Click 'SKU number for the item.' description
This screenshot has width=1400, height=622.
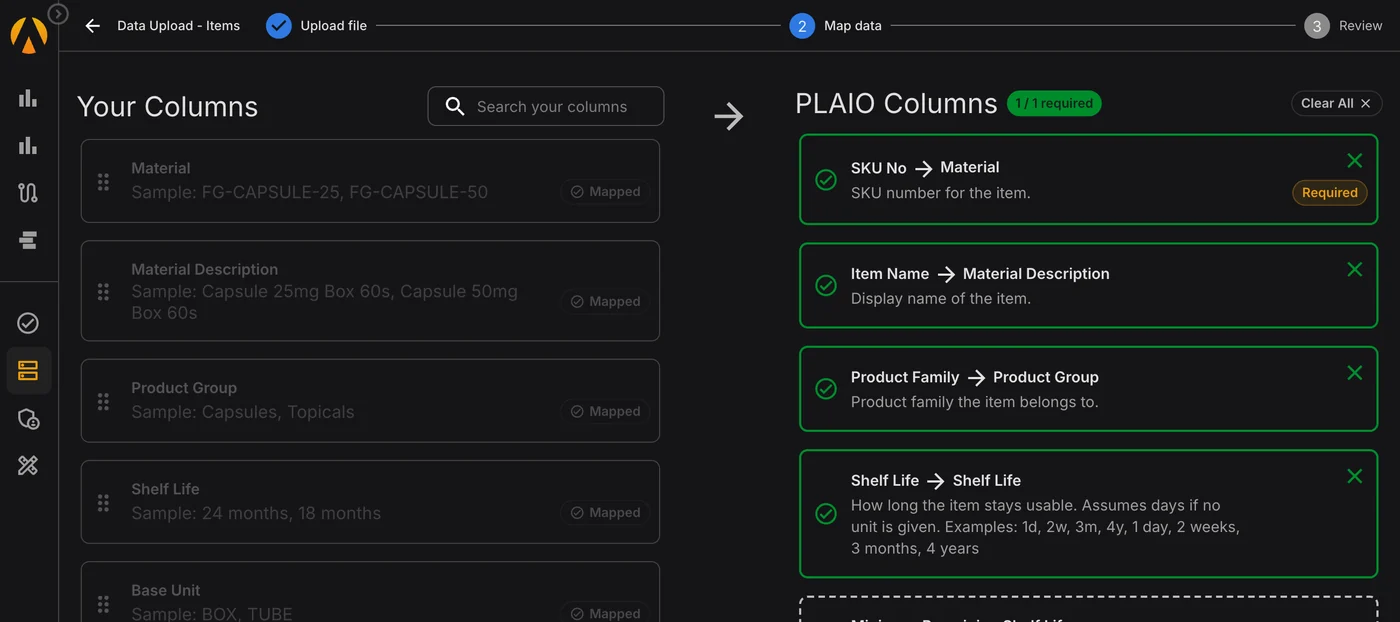pos(940,193)
